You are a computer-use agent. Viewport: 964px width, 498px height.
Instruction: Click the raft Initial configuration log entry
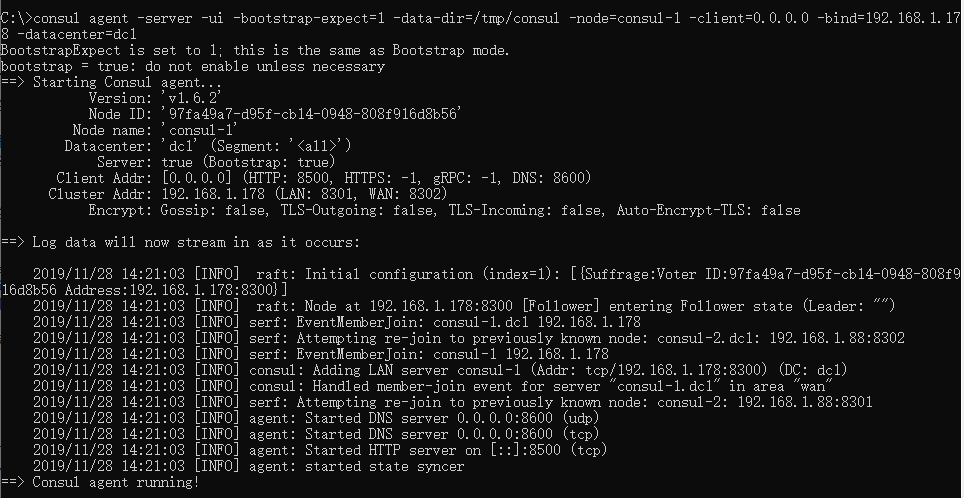point(480,274)
